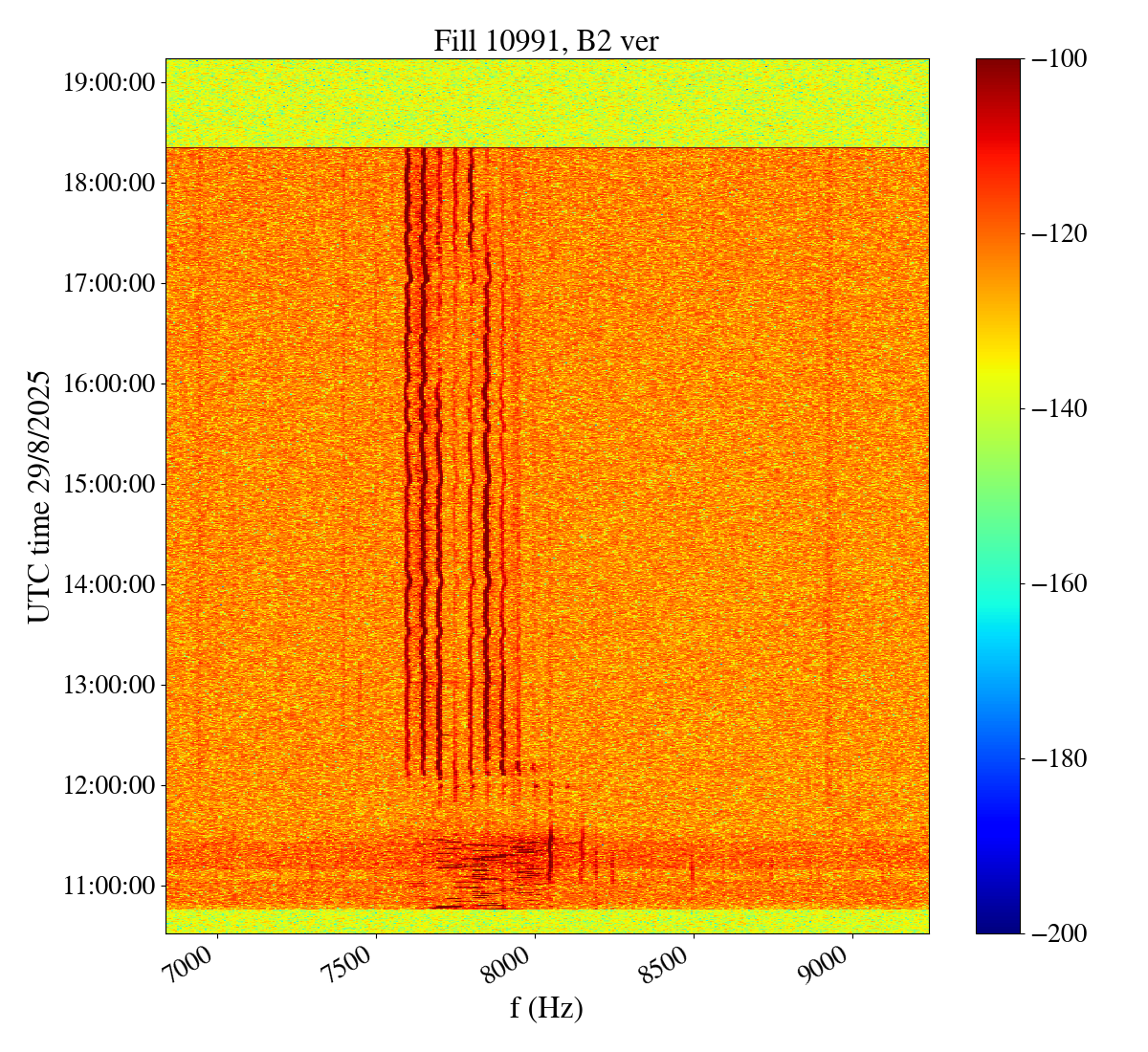The height and width of the screenshot is (1052, 1148).
Task: Click the 'f (Hz)' x-axis label
Action: (546, 1008)
